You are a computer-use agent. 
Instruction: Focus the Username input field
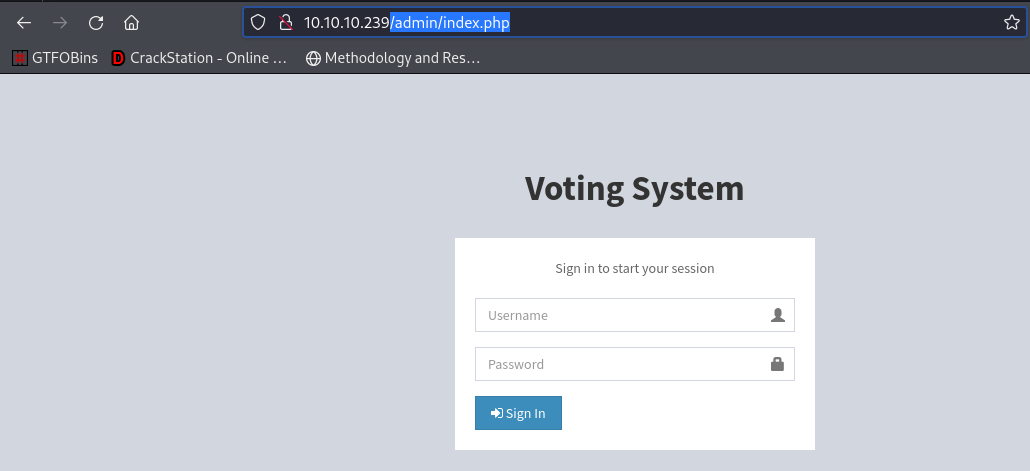click(x=635, y=315)
